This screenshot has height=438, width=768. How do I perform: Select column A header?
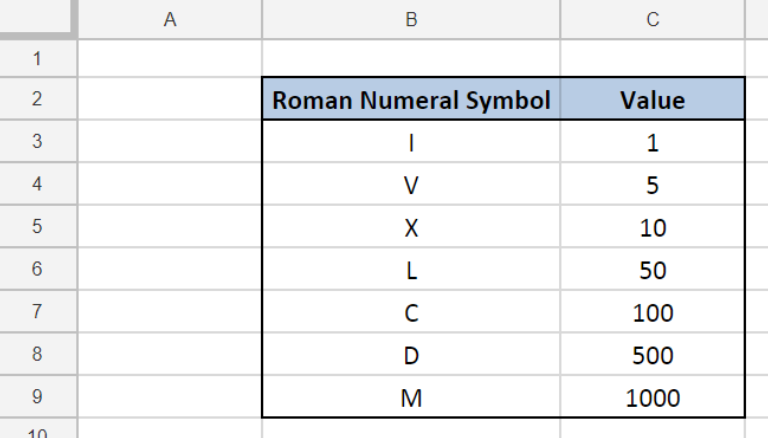(169, 19)
